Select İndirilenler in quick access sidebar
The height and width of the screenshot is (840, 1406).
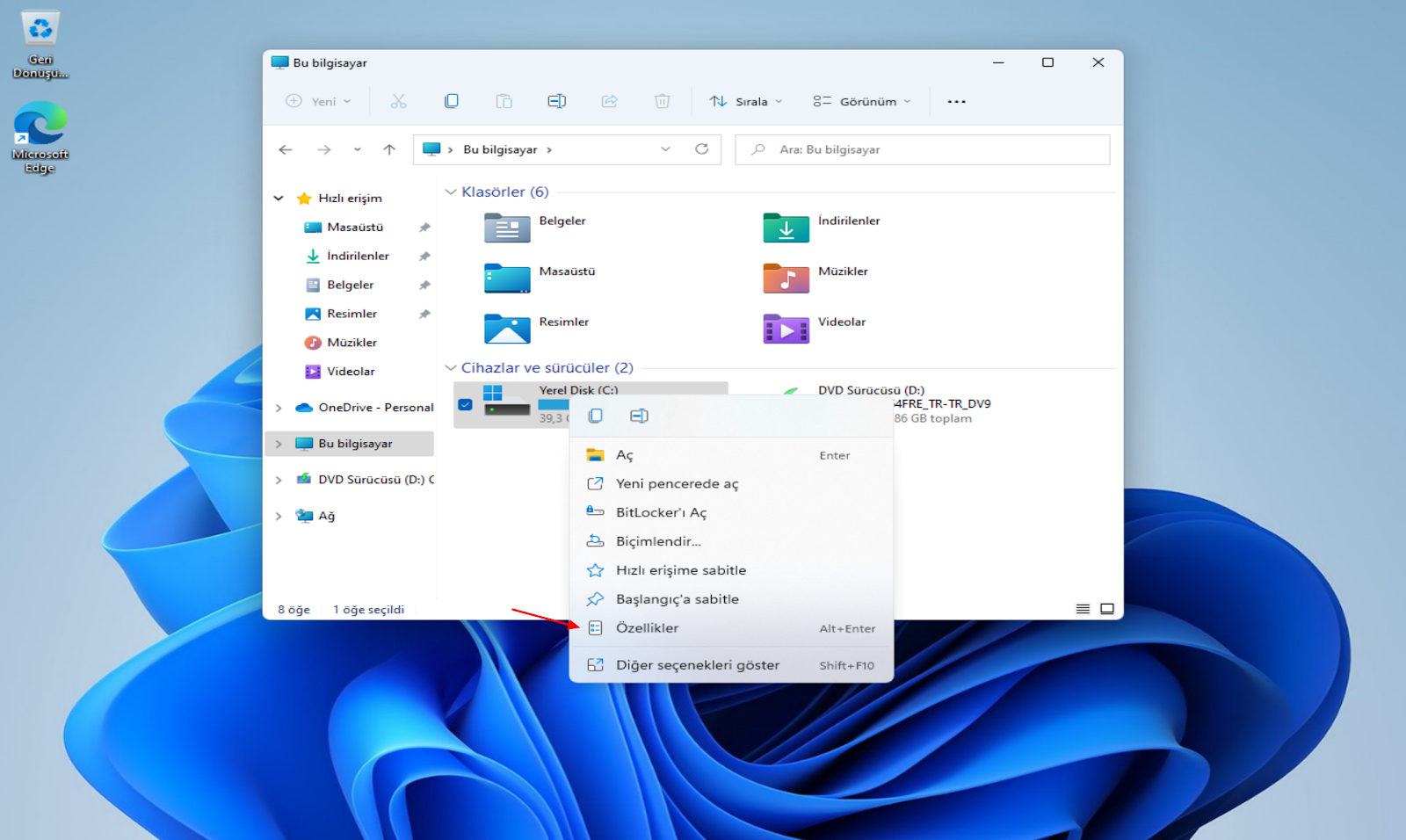point(358,256)
